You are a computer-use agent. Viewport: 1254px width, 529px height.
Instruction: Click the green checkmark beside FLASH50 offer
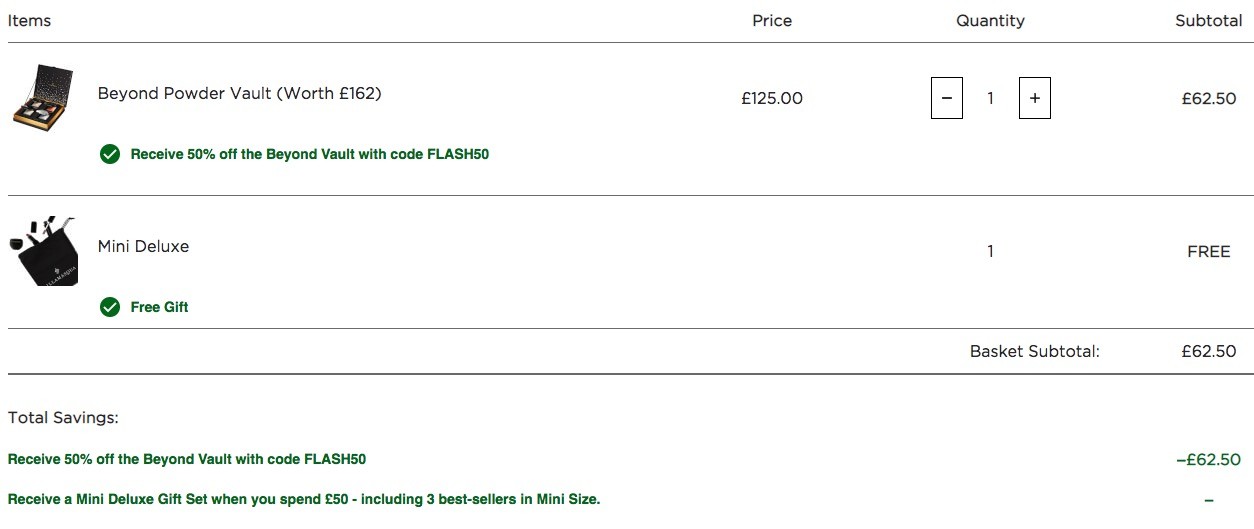[110, 154]
